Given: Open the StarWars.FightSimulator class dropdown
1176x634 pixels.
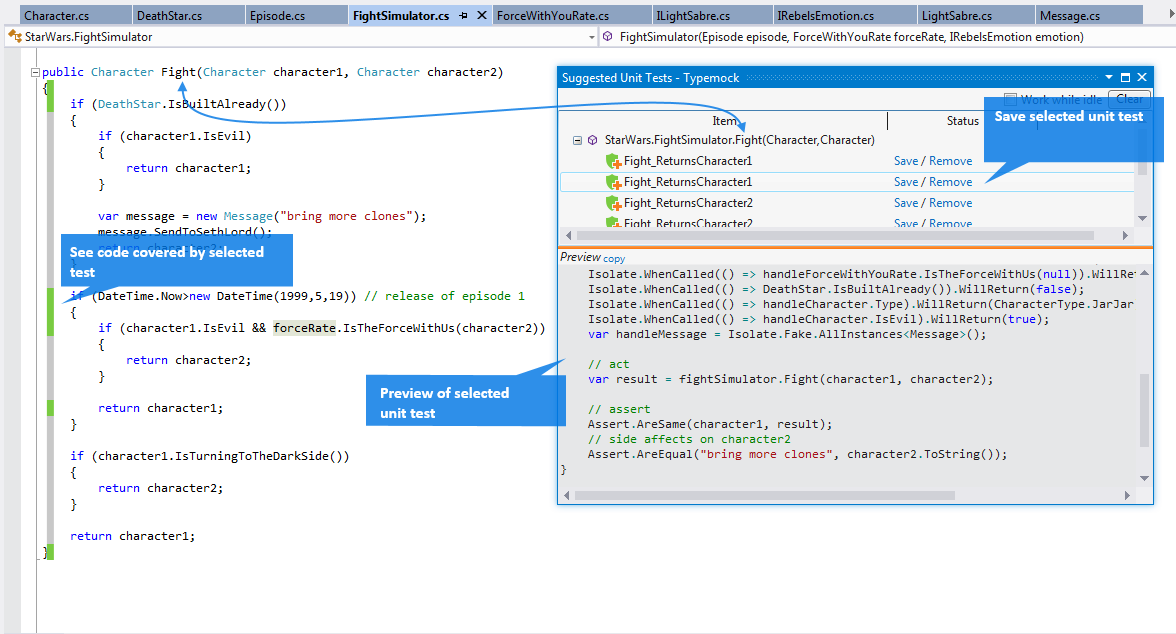Looking at the screenshot, I should (591, 37).
